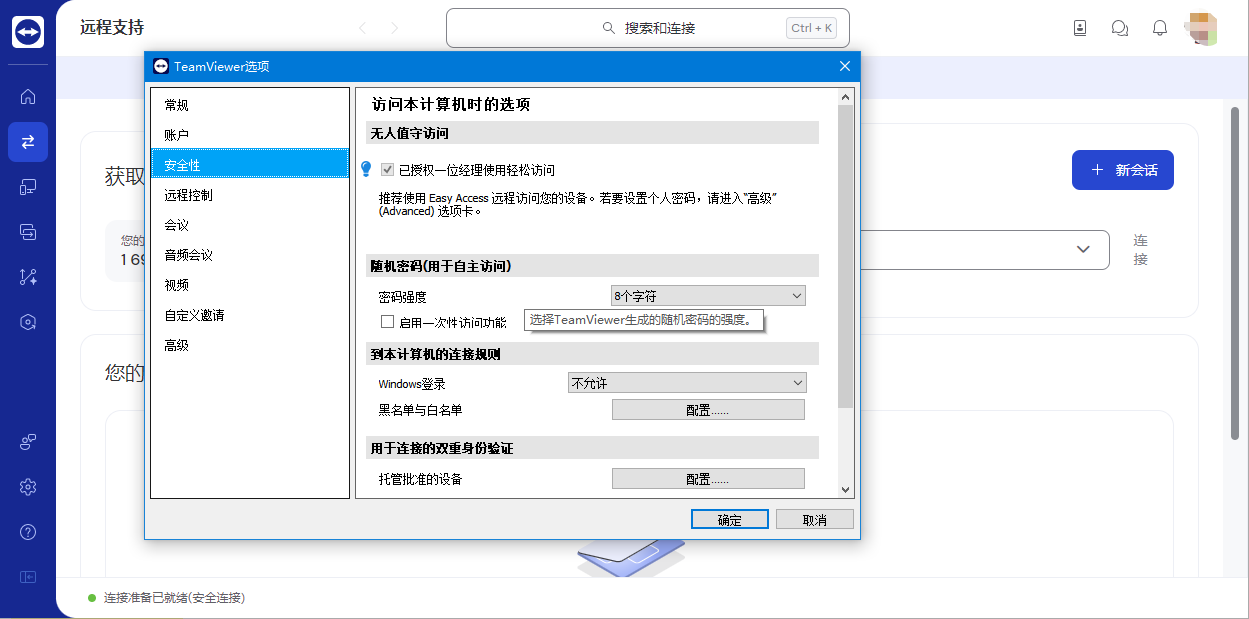Select 远程控制 options category
Image resolution: width=1249 pixels, height=619 pixels.
(250, 195)
